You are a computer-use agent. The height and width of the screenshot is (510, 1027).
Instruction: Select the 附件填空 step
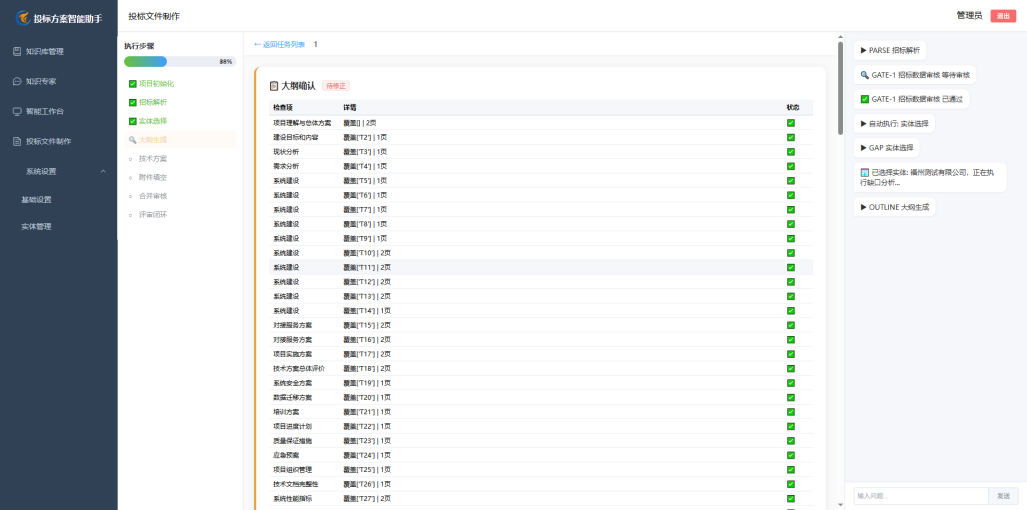153,177
